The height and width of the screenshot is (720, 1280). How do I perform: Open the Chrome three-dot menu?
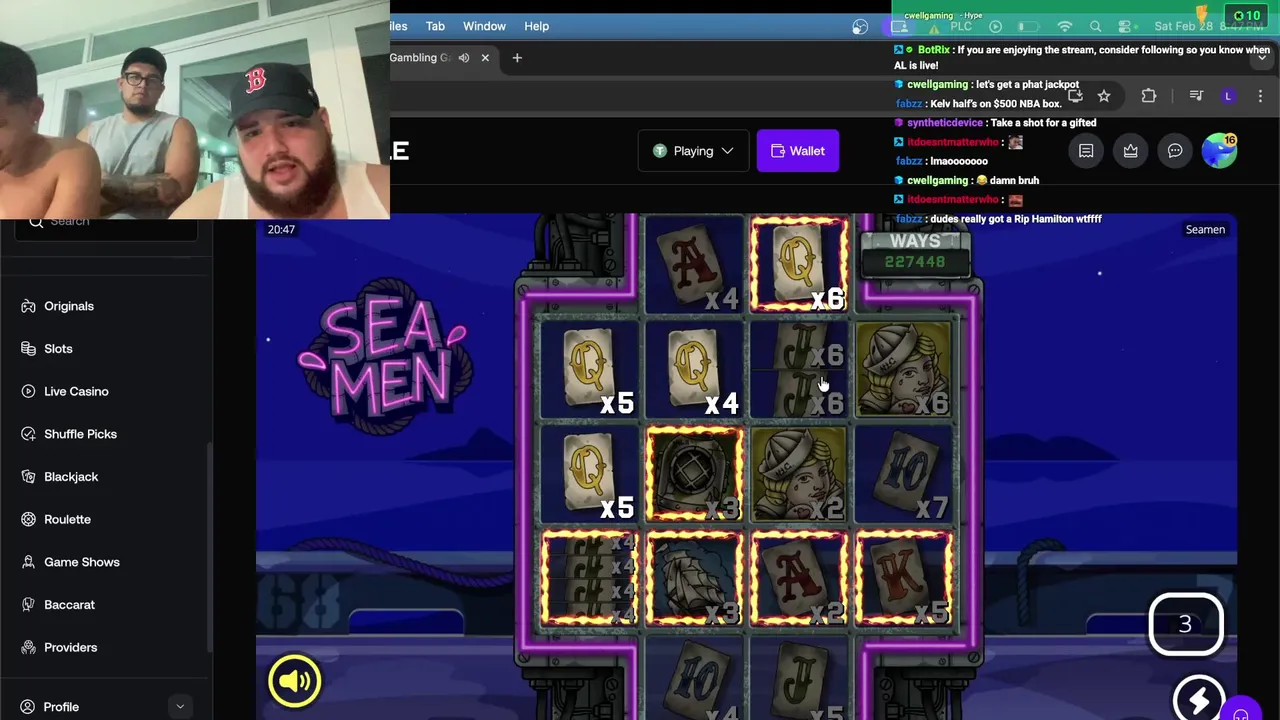[1260, 96]
